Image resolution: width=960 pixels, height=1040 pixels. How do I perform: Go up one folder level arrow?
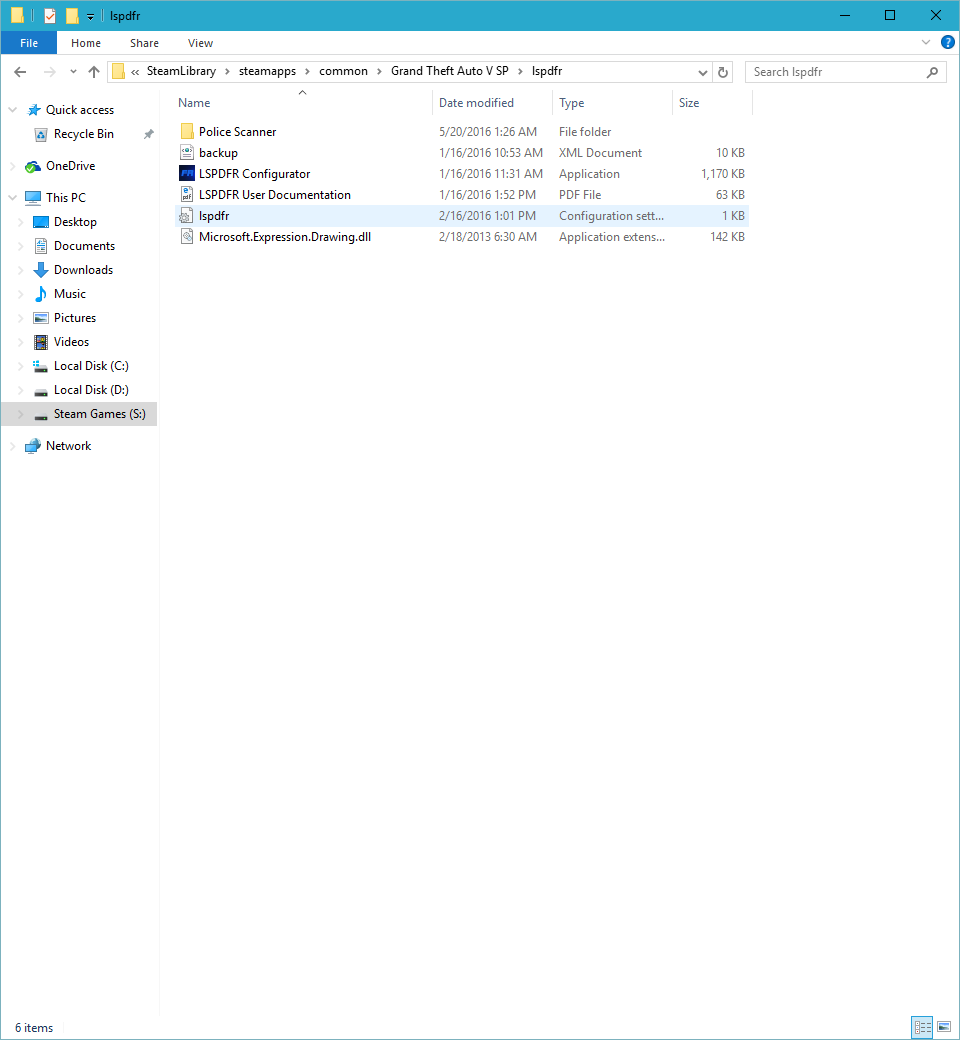pyautogui.click(x=94, y=72)
